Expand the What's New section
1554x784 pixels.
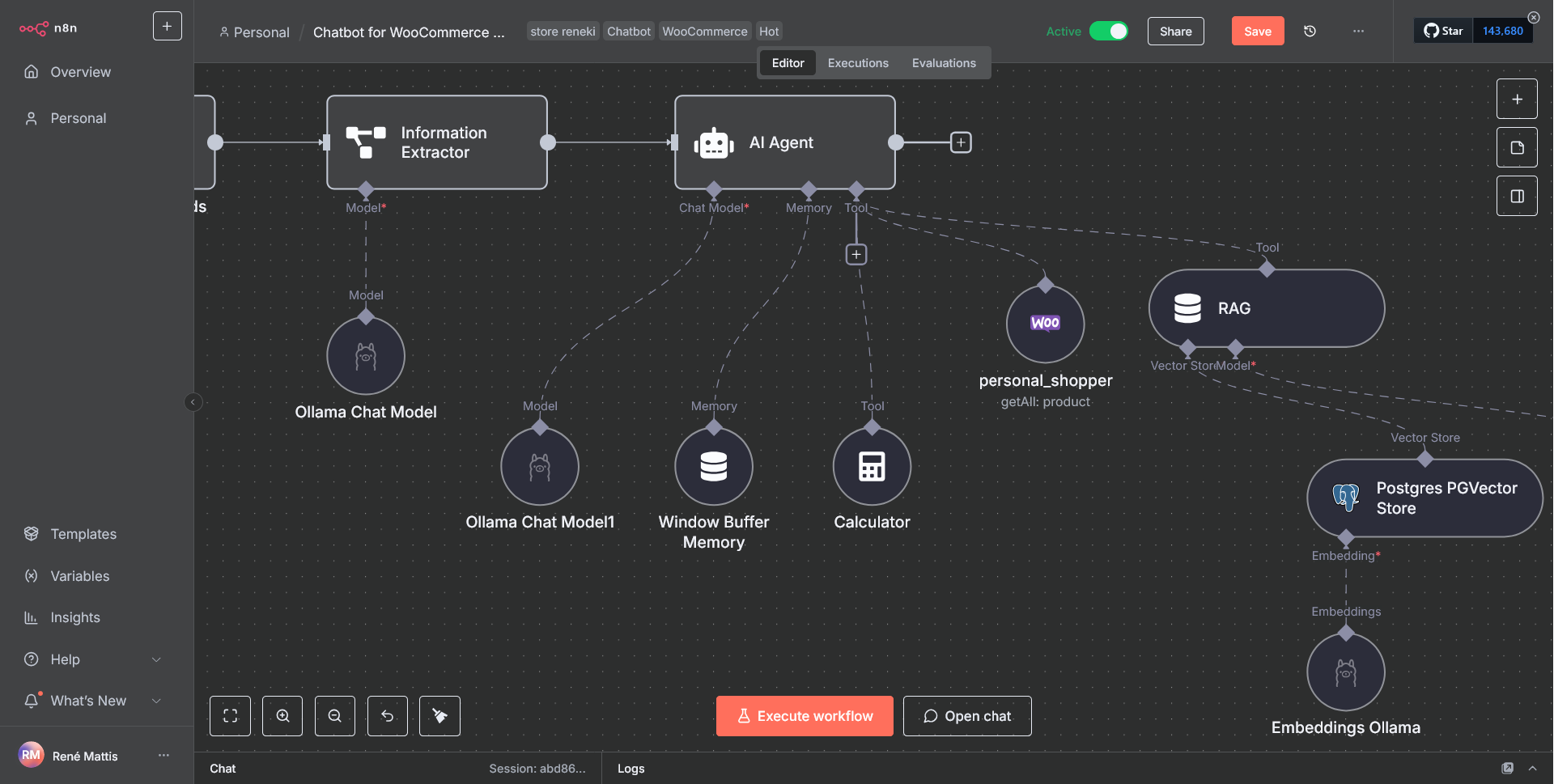(156, 701)
